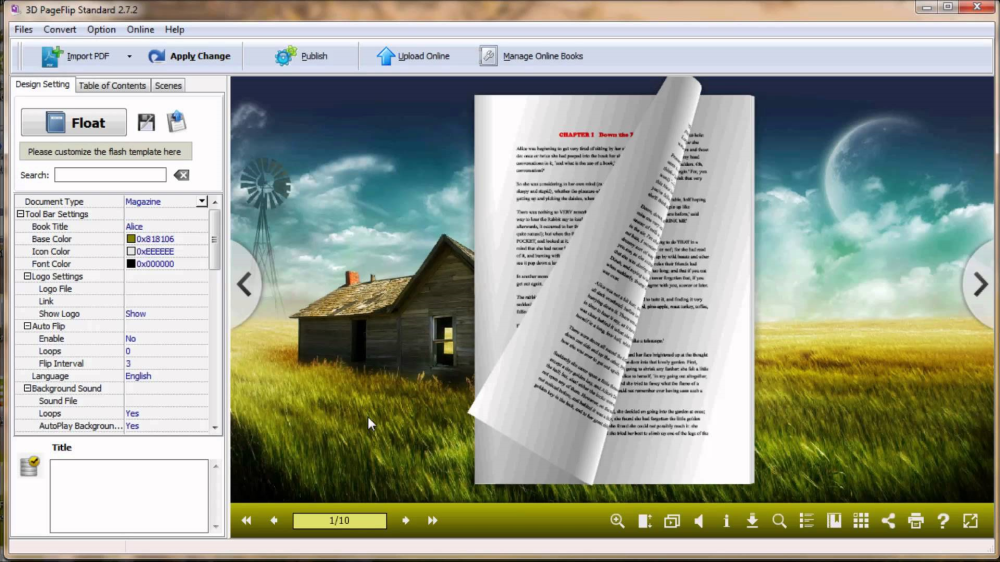Click the Logo File row
The image size is (1000, 562).
tap(112, 289)
